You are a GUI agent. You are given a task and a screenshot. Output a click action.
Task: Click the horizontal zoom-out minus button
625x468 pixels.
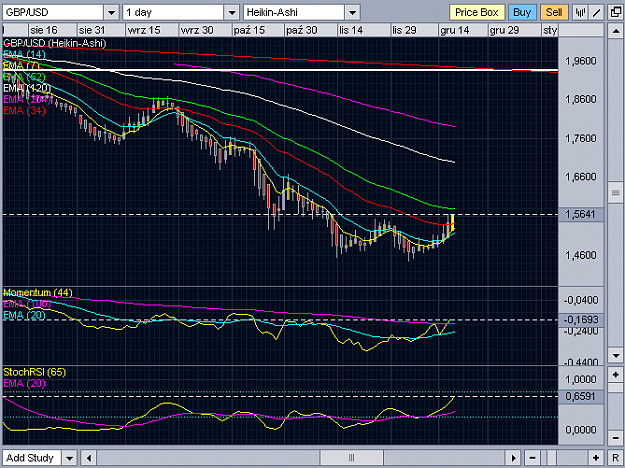click(532, 458)
